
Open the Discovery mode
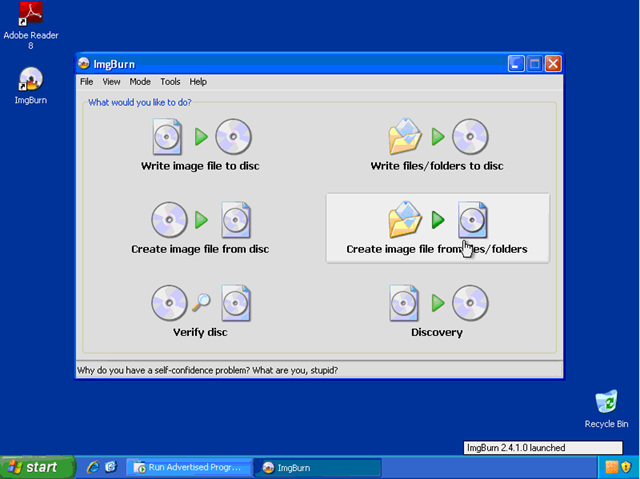pos(437,311)
